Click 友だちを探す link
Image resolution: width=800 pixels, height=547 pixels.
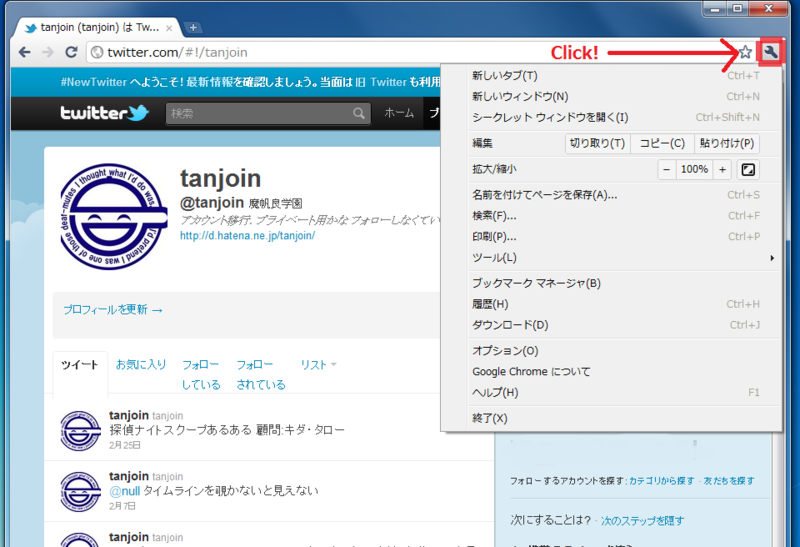click(729, 481)
